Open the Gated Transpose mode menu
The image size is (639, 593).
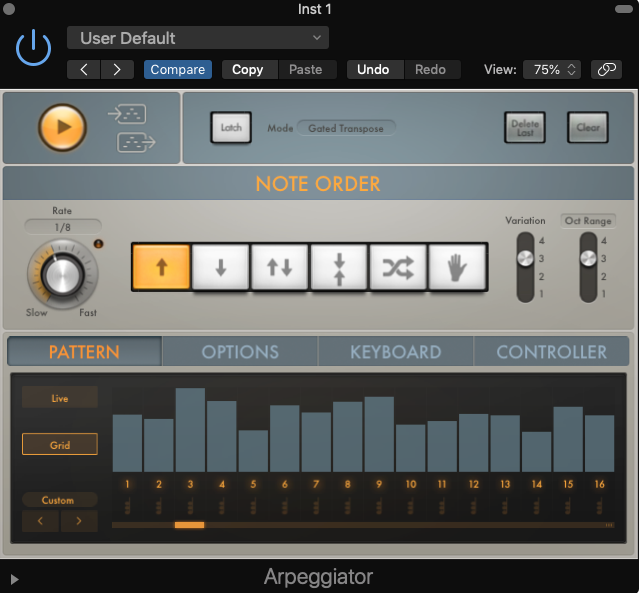(346, 128)
